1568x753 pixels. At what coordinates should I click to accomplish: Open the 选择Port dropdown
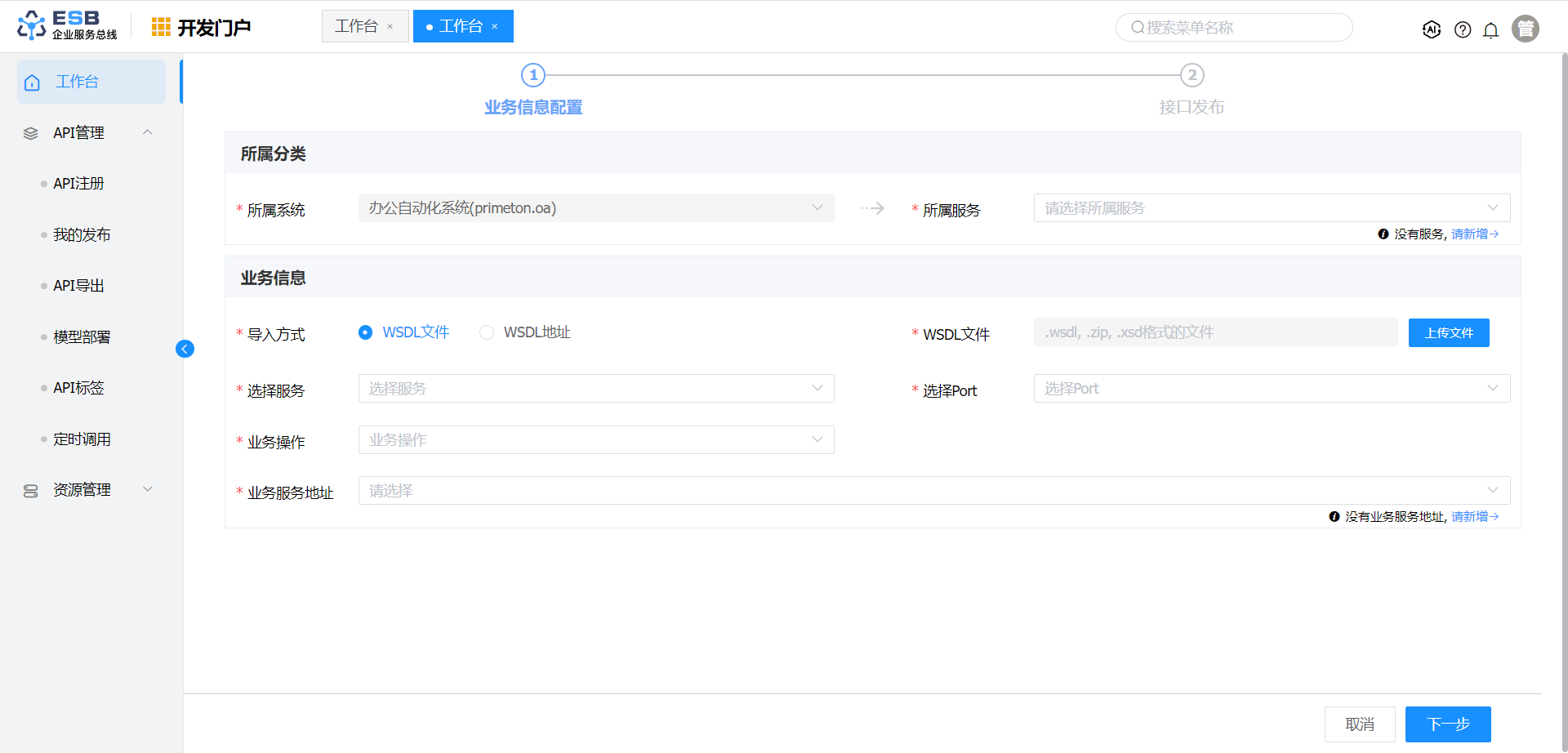pyautogui.click(x=1271, y=389)
